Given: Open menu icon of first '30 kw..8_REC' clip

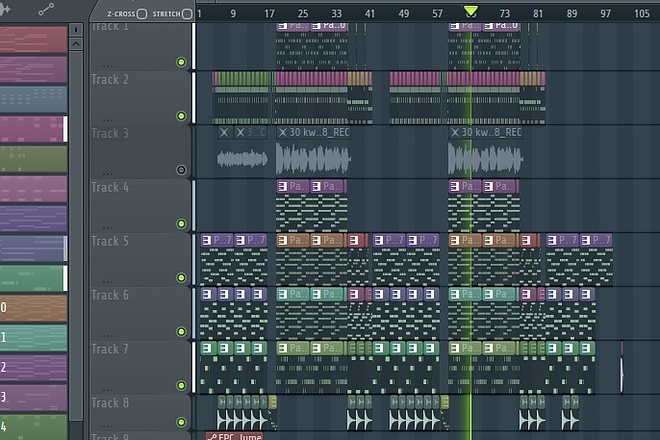Looking at the screenshot, I should click(282, 133).
